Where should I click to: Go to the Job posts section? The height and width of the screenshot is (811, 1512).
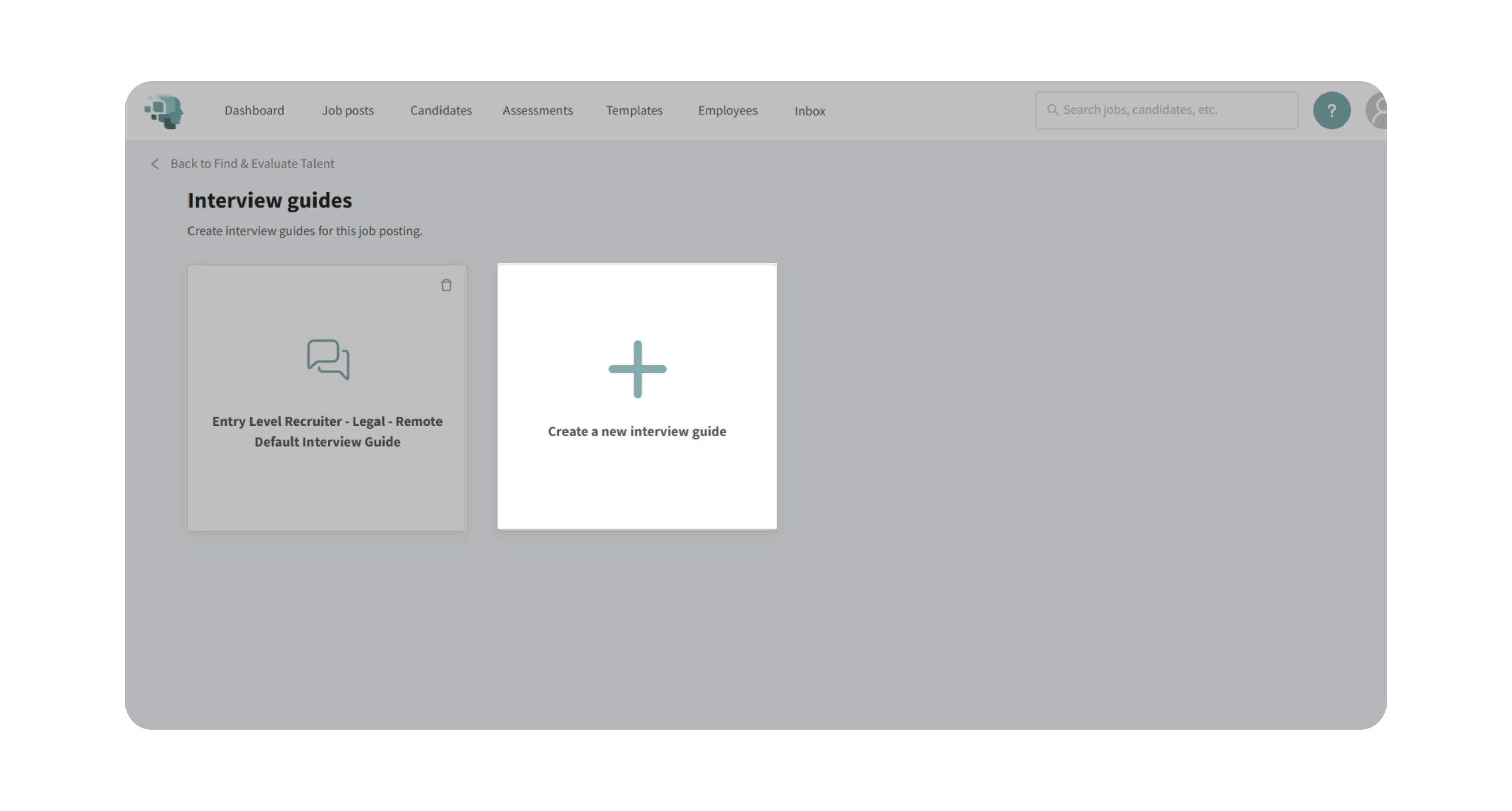pyautogui.click(x=347, y=110)
